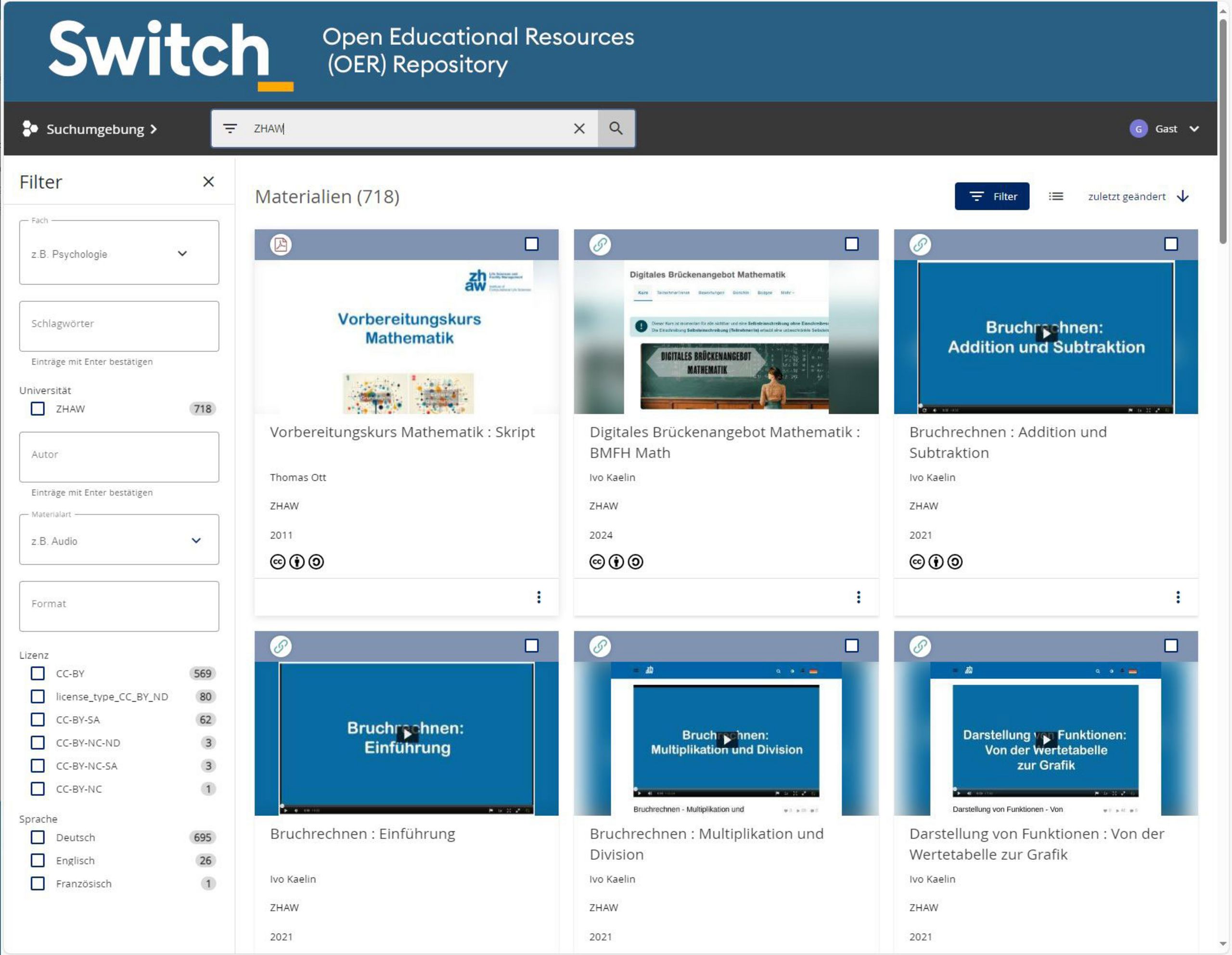Click link icon on Bruchrechnen Multiplikation card
The width and height of the screenshot is (1232, 955).
coord(600,647)
